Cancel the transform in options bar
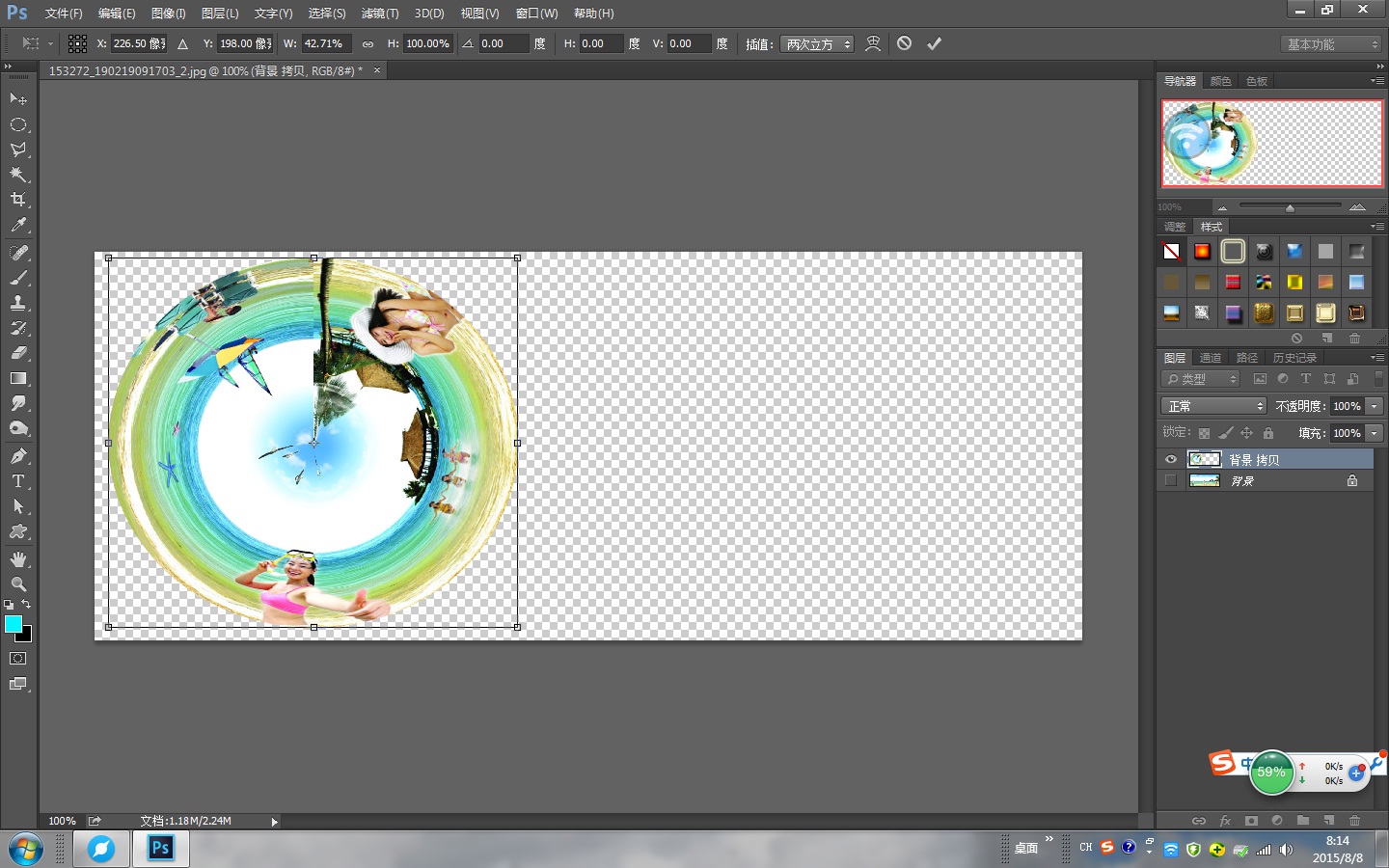This screenshot has width=1389, height=868. (904, 43)
